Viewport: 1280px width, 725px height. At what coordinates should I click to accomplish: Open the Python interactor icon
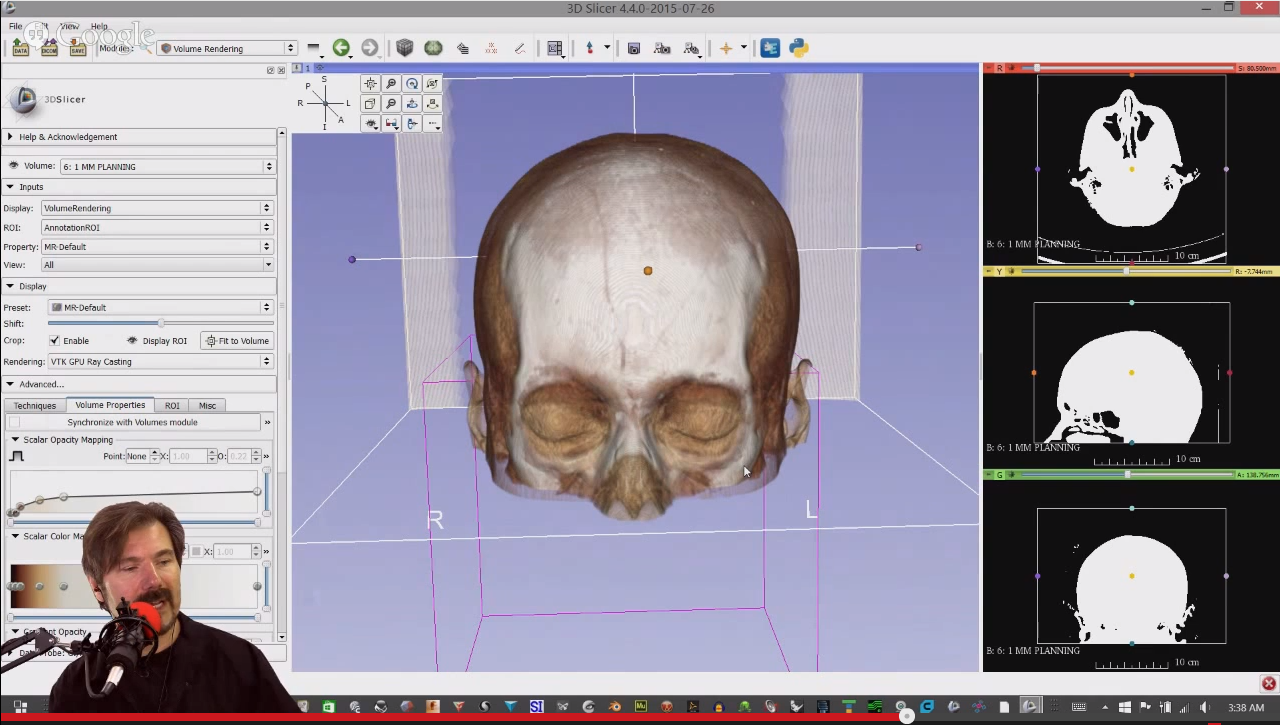[799, 48]
